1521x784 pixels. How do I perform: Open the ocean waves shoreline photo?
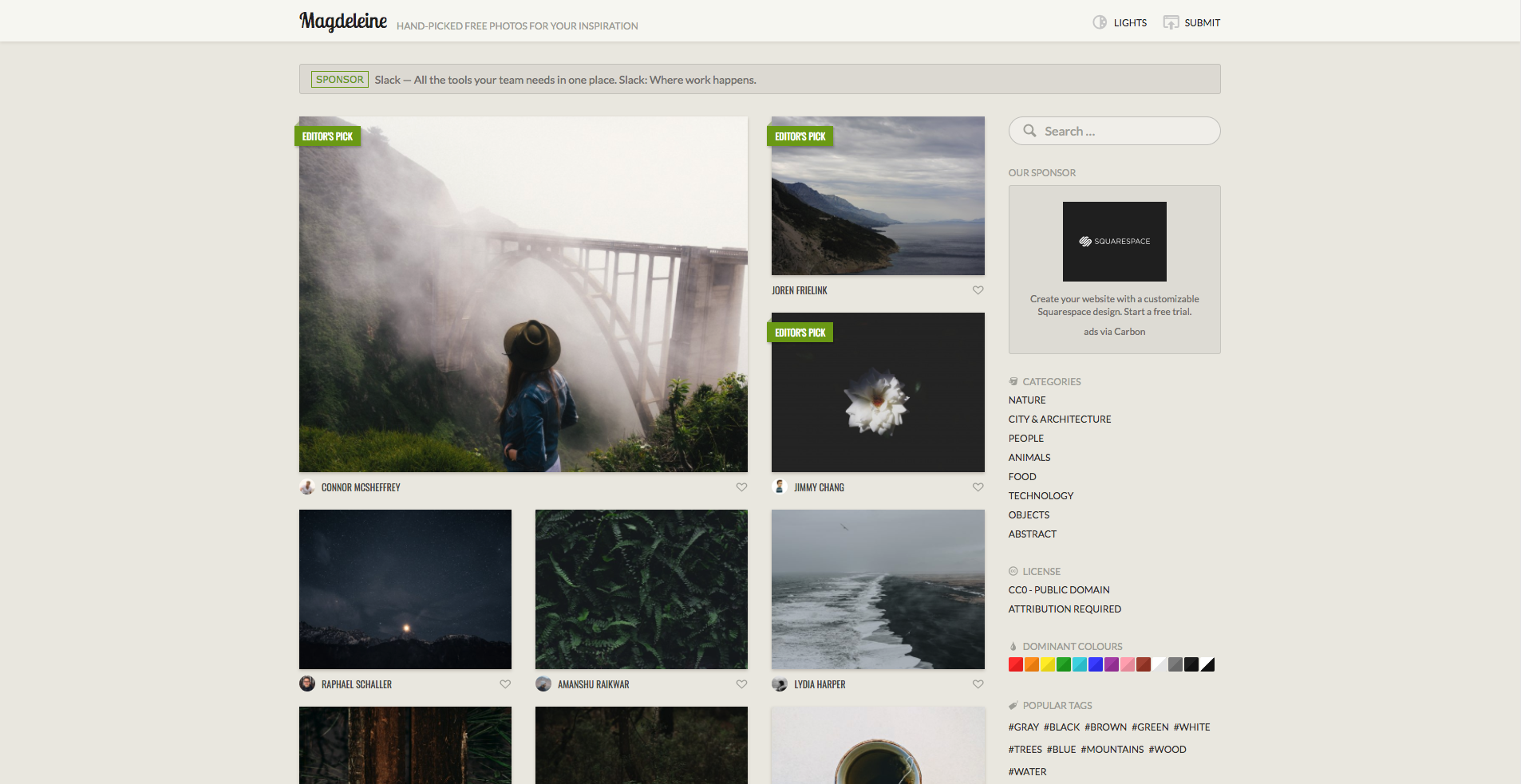(878, 589)
